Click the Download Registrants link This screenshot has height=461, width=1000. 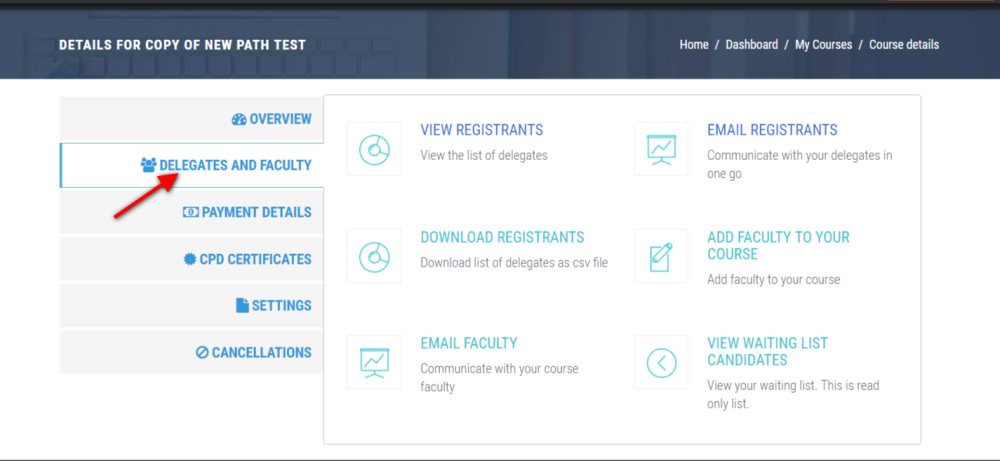pyautogui.click(x=502, y=237)
